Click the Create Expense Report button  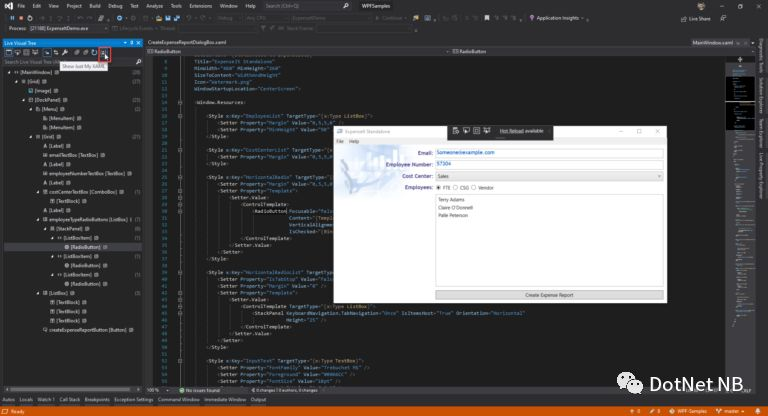click(x=549, y=295)
